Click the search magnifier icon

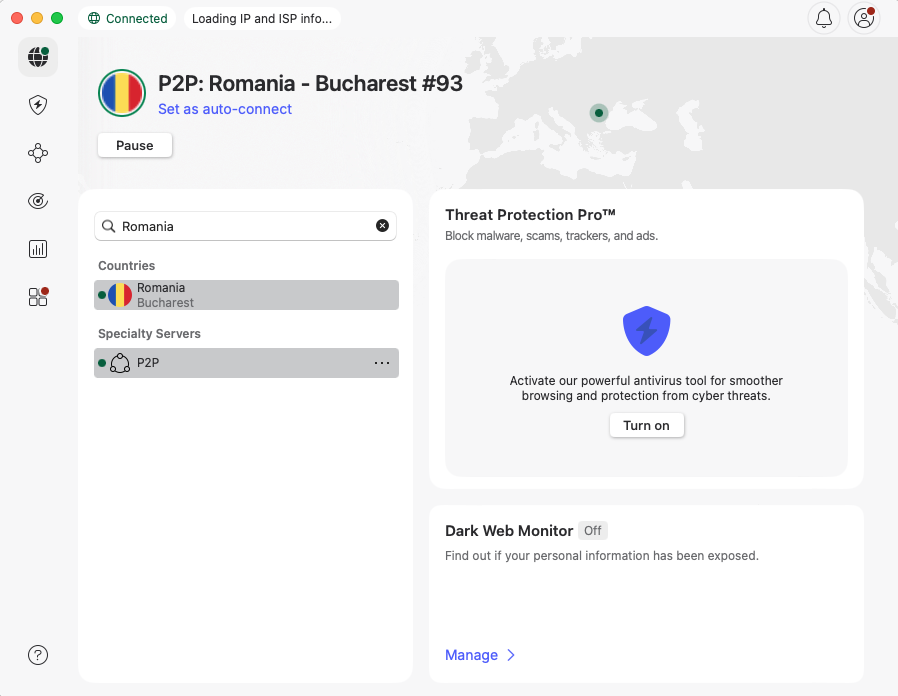point(108,226)
